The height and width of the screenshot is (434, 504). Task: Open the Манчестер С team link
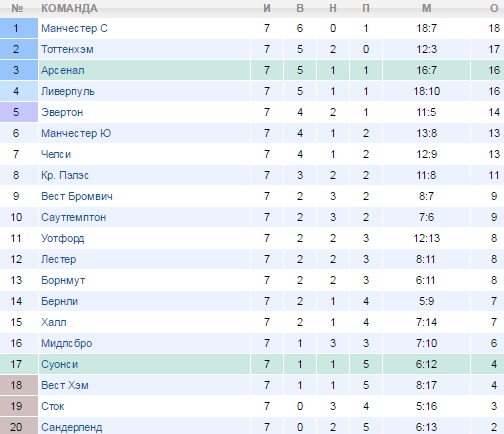coord(74,28)
